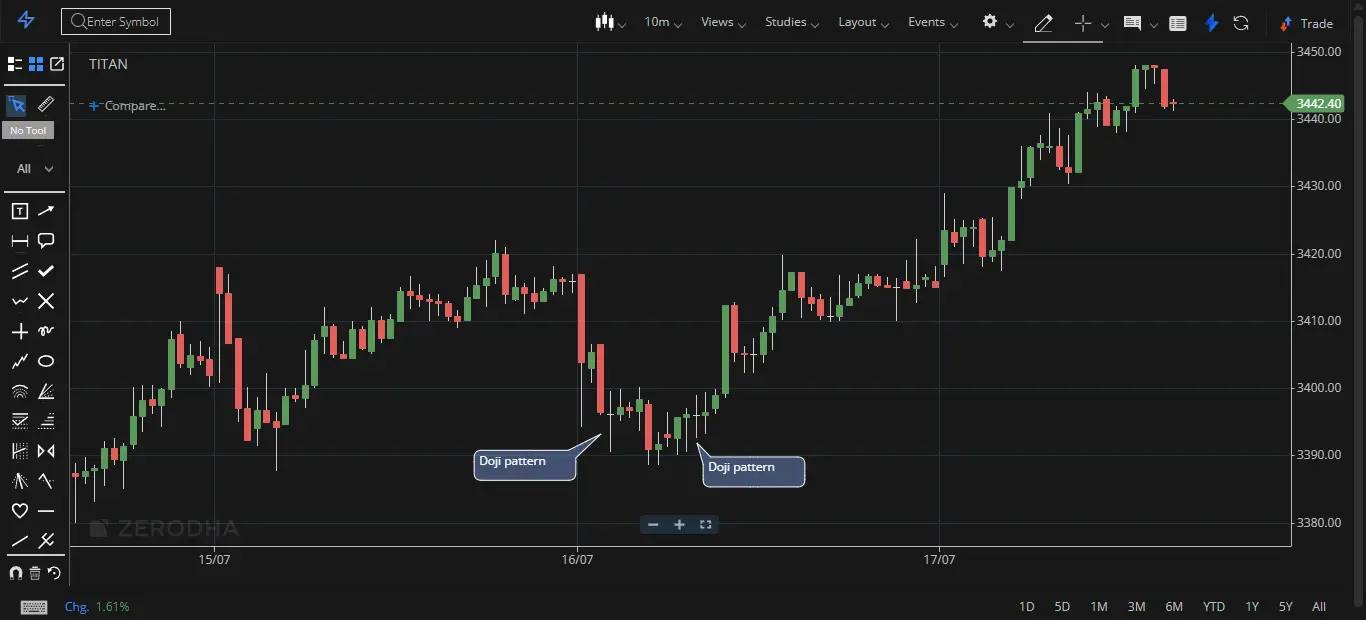Toggle the data table view icon

(1178, 23)
